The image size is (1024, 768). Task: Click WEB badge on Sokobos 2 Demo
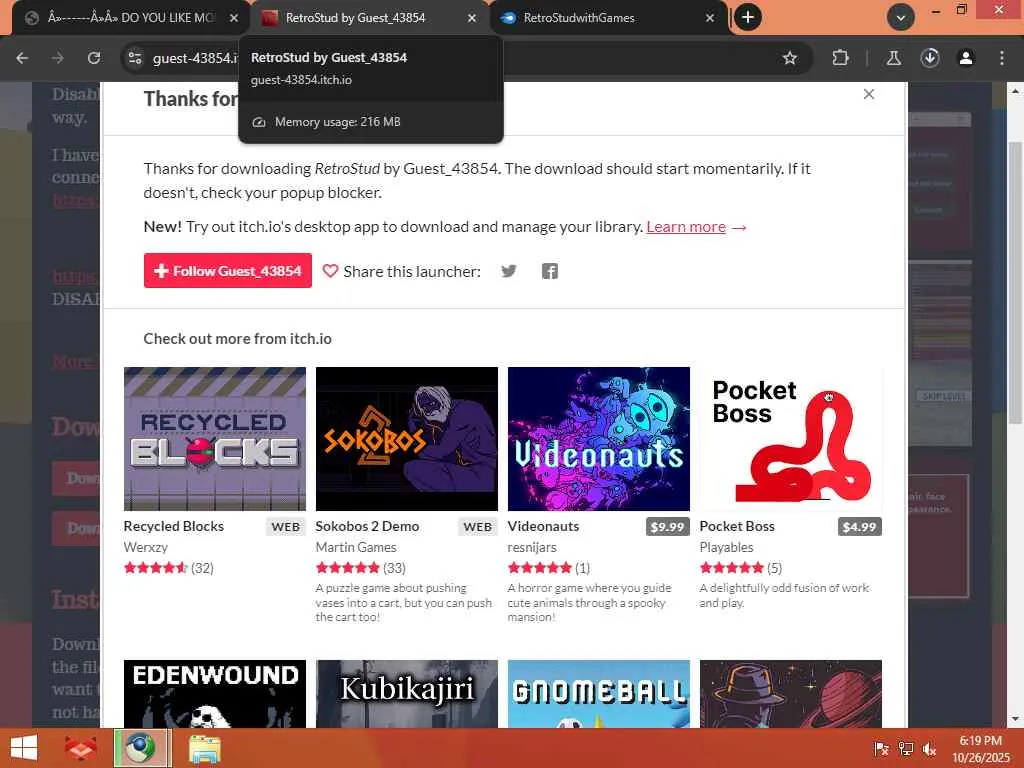click(x=477, y=527)
